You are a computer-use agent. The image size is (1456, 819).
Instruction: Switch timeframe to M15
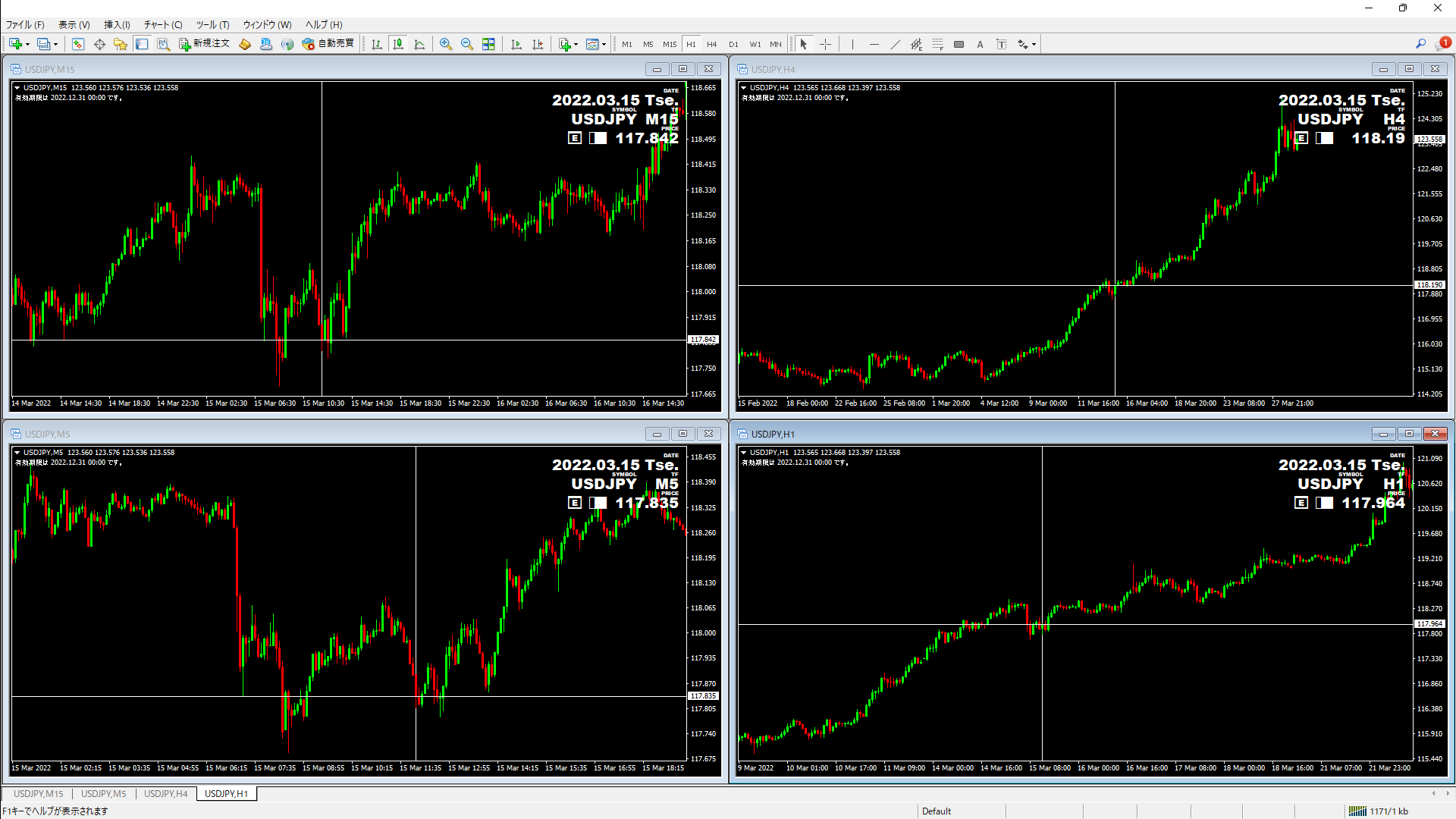tap(670, 44)
